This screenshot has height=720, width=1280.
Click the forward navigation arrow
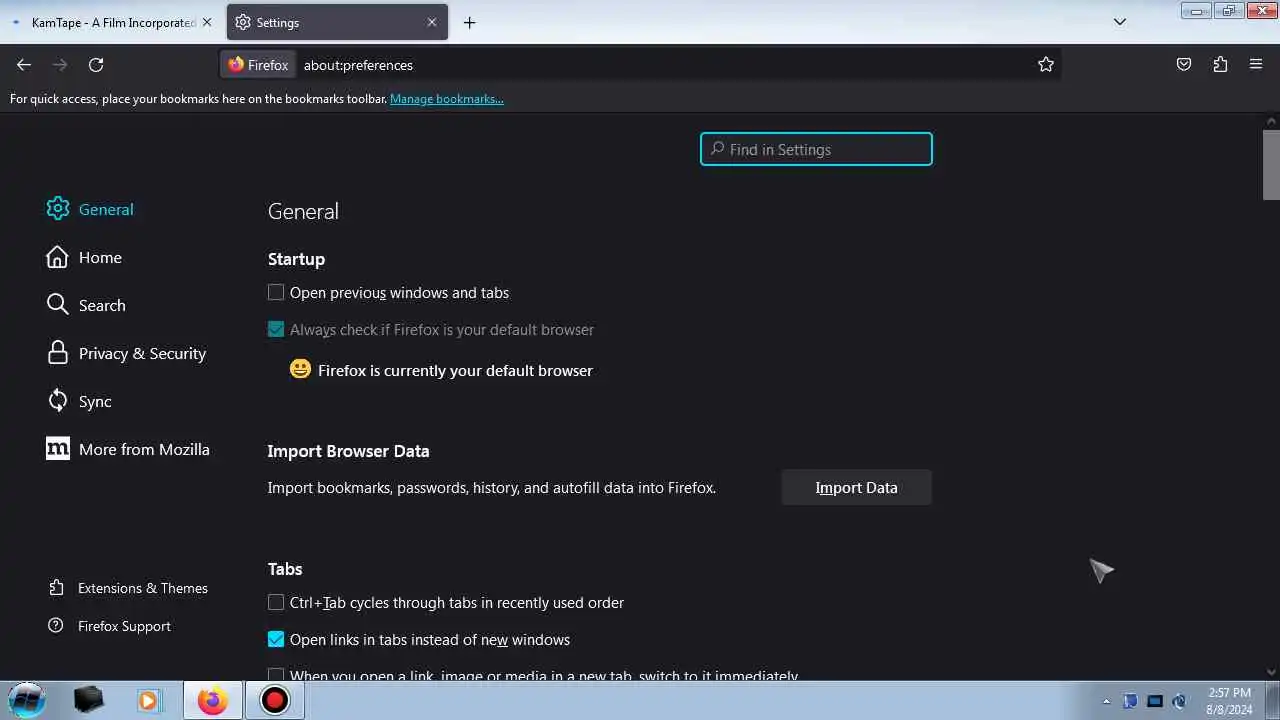click(60, 65)
